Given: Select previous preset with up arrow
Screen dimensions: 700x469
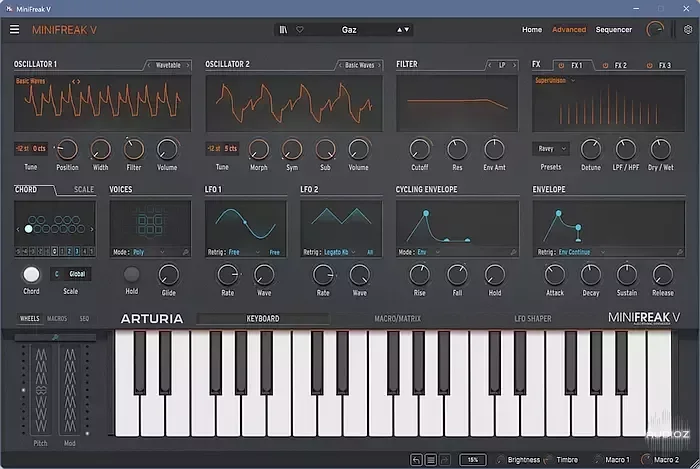Looking at the screenshot, I should coord(400,29).
